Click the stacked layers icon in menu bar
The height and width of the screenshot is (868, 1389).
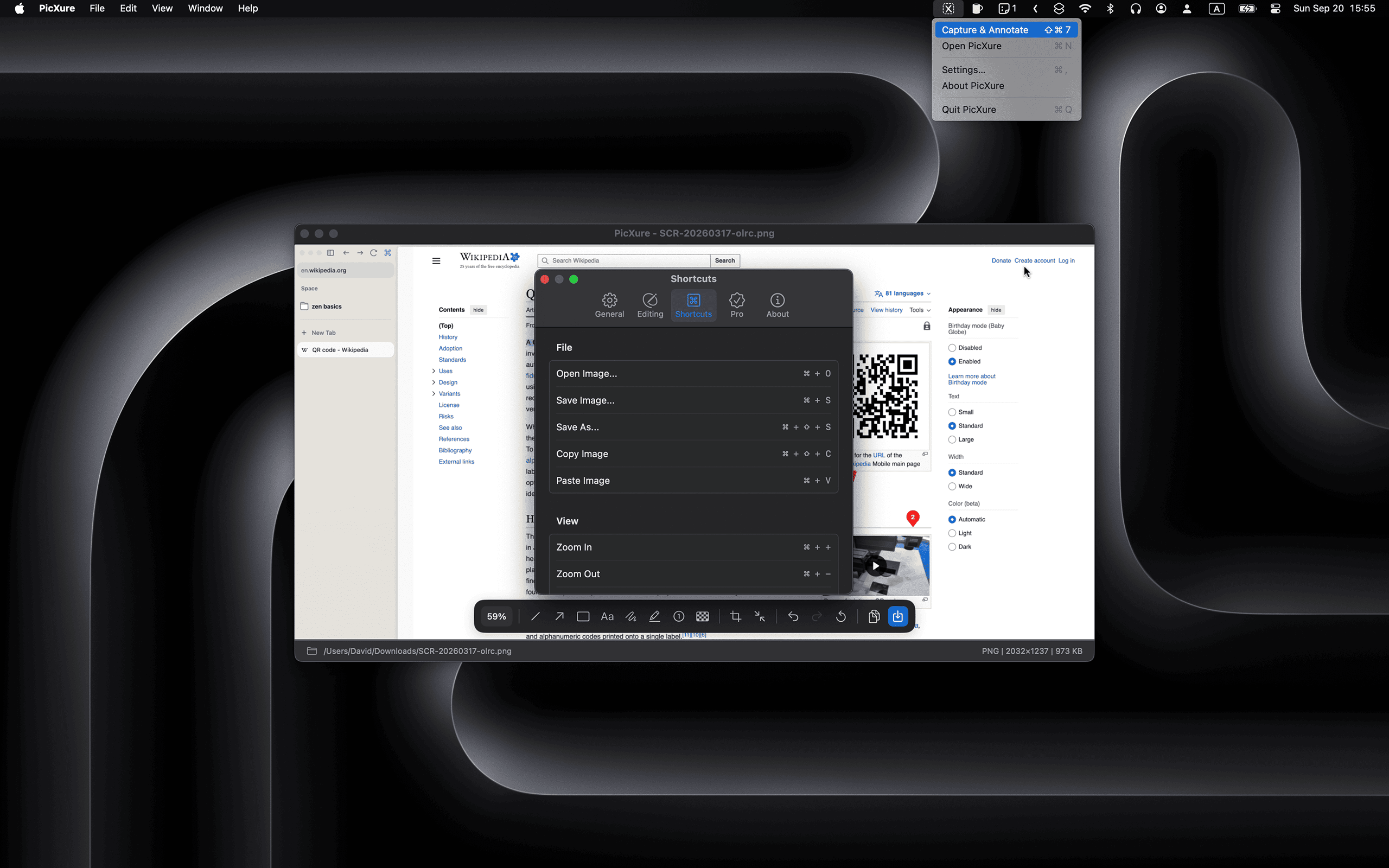(1059, 9)
